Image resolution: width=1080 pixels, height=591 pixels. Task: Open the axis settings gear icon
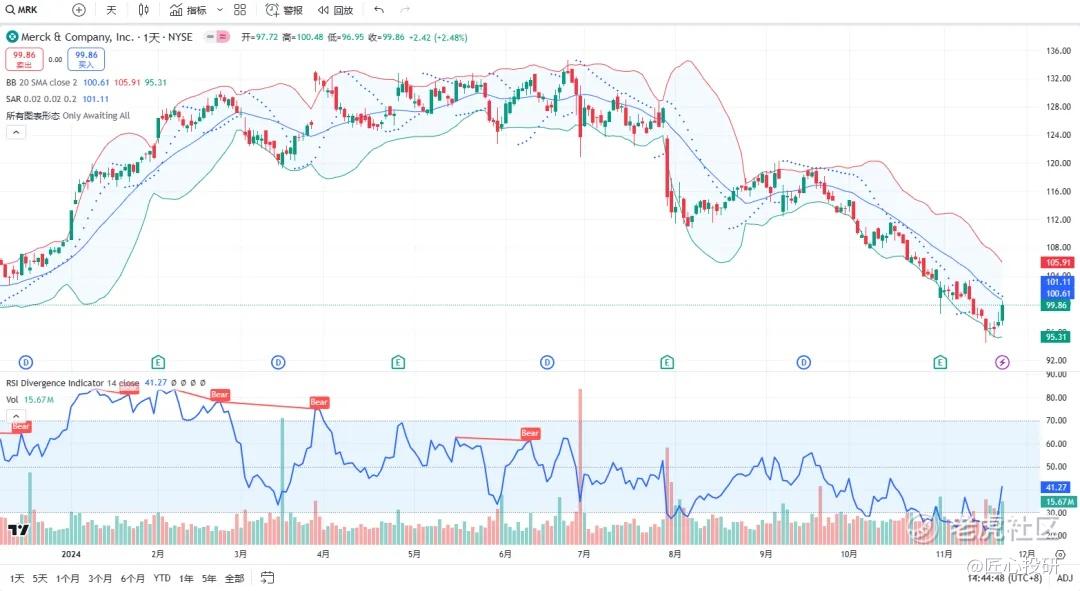tap(1060, 554)
